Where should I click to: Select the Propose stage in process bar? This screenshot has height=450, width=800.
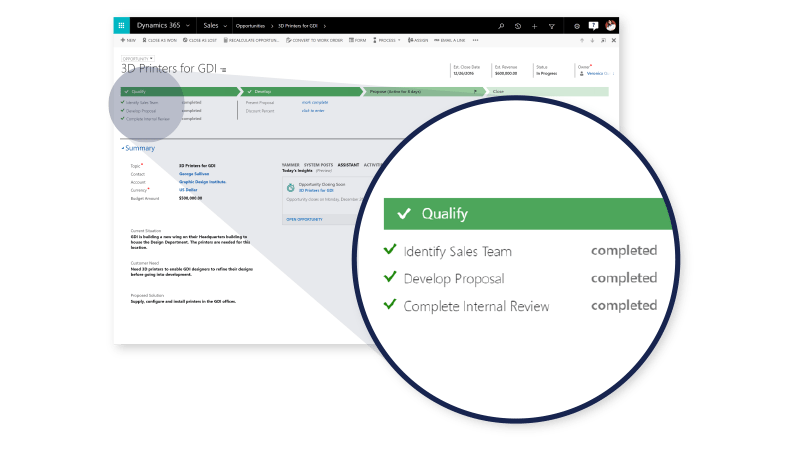tap(423, 92)
